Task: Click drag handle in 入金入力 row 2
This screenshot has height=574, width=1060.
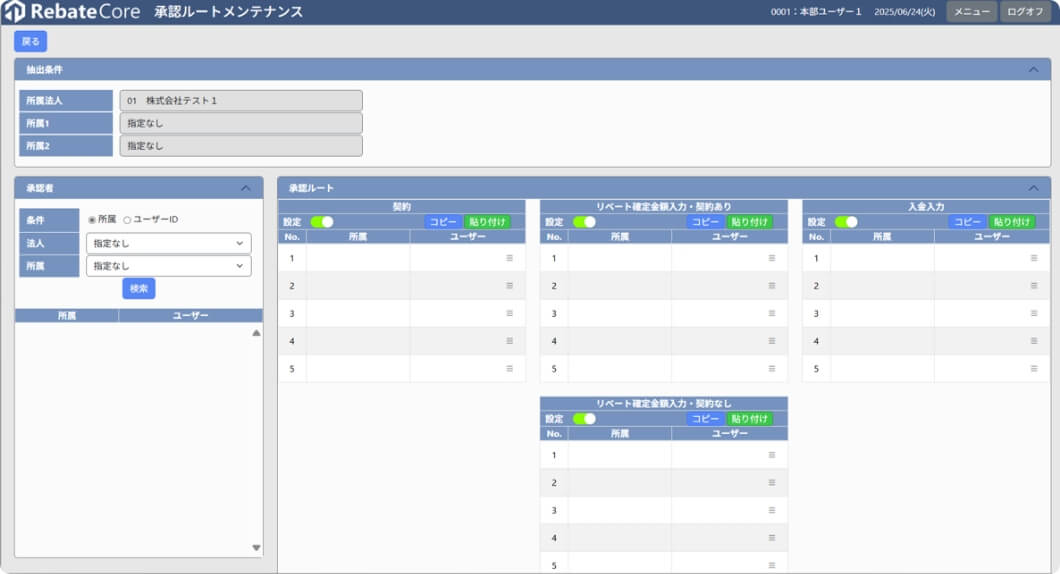Action: (1034, 286)
